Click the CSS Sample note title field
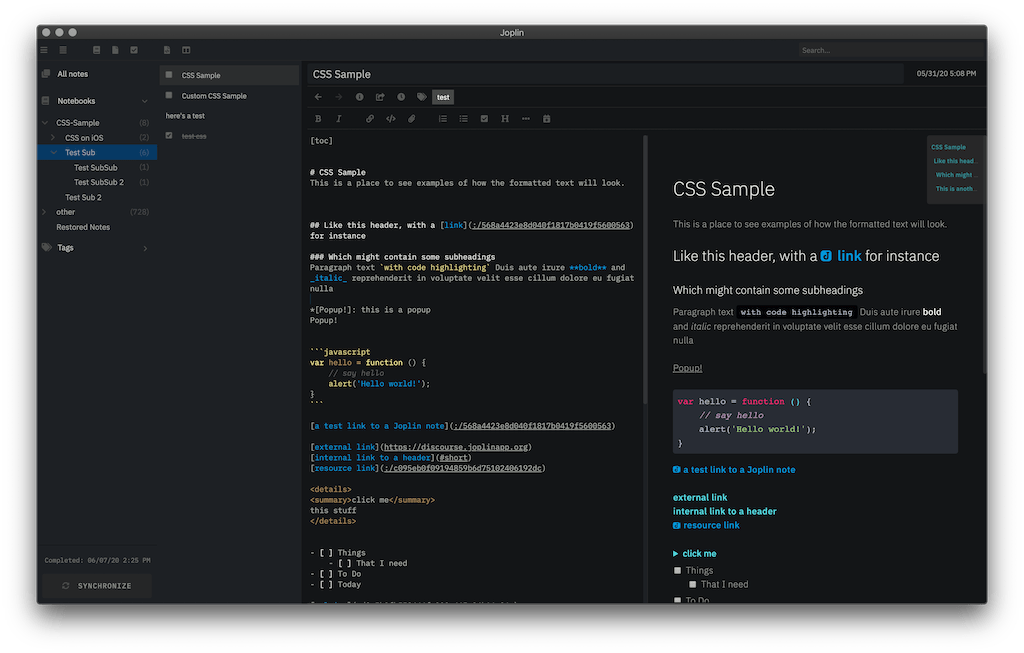The image size is (1024, 653). [606, 74]
